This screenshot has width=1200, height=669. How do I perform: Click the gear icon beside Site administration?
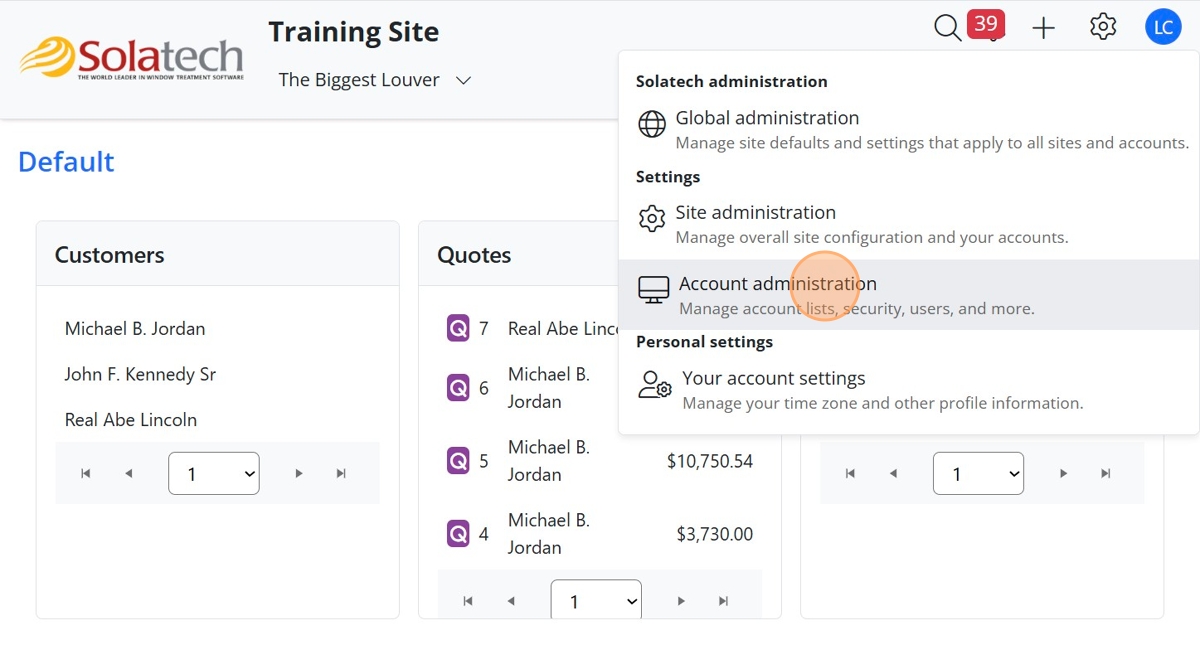pyautogui.click(x=652, y=219)
